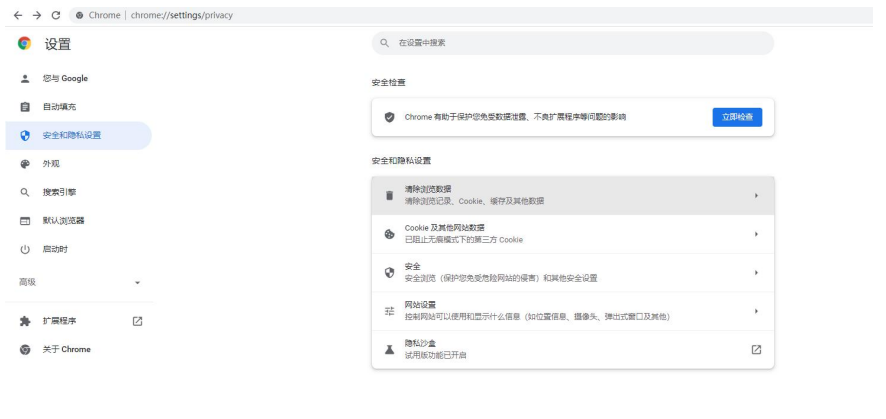
Task: Open the 安全 row's right arrow
Action: (x=756, y=272)
